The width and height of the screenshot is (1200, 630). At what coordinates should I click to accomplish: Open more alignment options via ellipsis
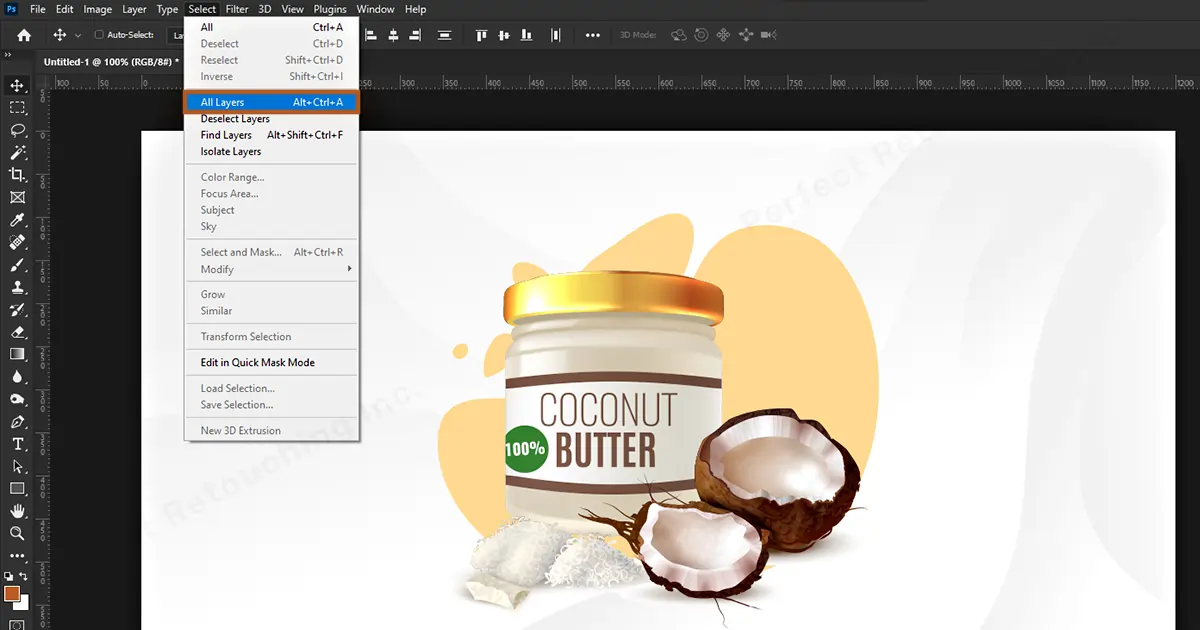[592, 34]
